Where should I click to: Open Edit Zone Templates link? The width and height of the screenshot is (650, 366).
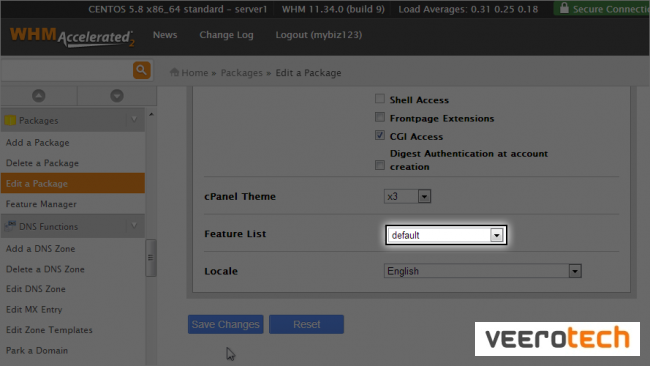[49, 330]
